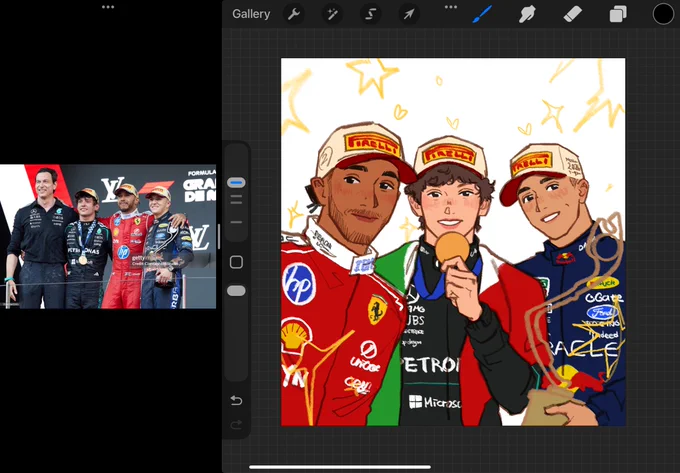Image resolution: width=680 pixels, height=473 pixels.
Task: Tap the brush opacity slider handle
Action: click(236, 291)
